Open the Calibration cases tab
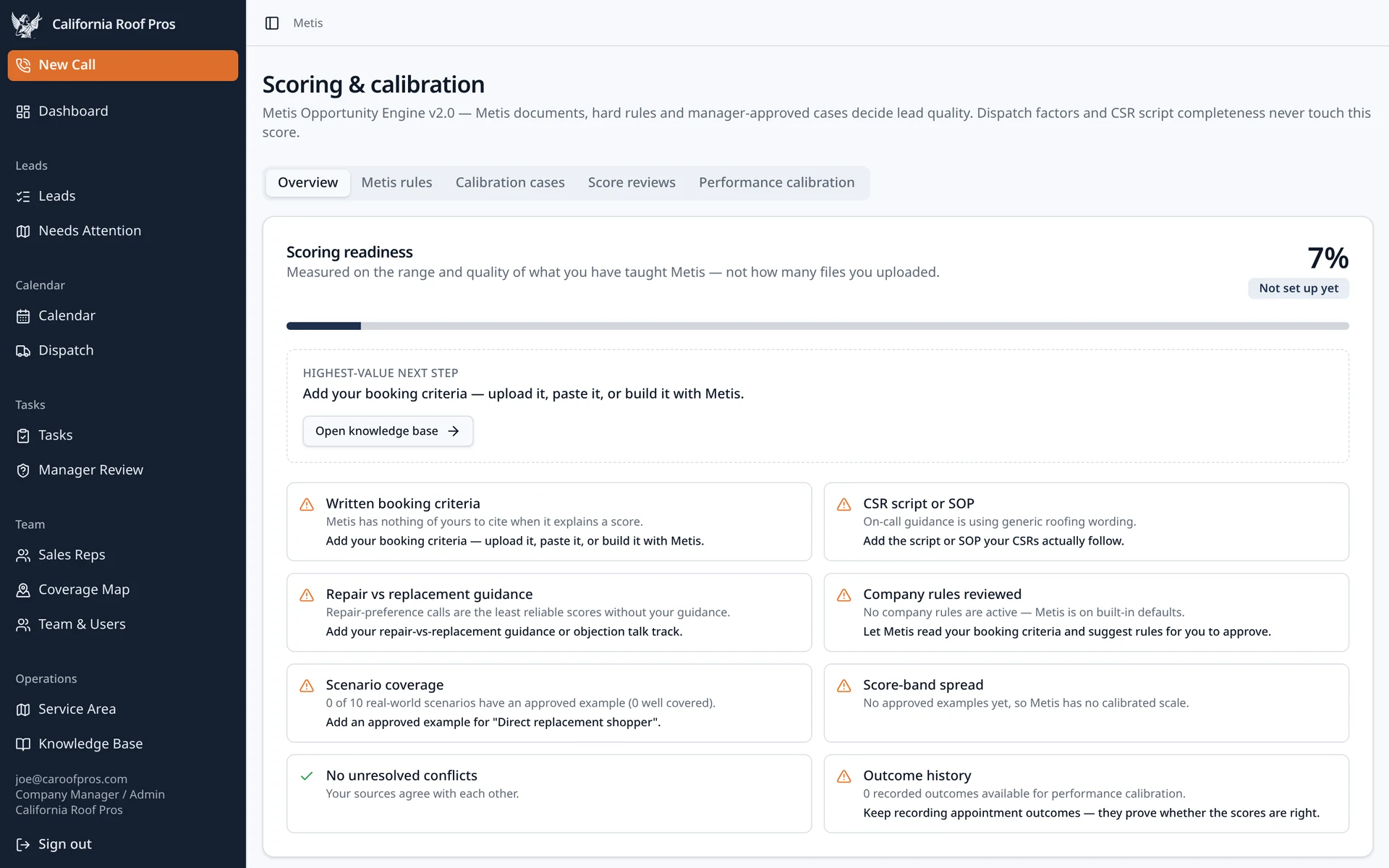Image resolution: width=1389 pixels, height=868 pixels. point(510,183)
